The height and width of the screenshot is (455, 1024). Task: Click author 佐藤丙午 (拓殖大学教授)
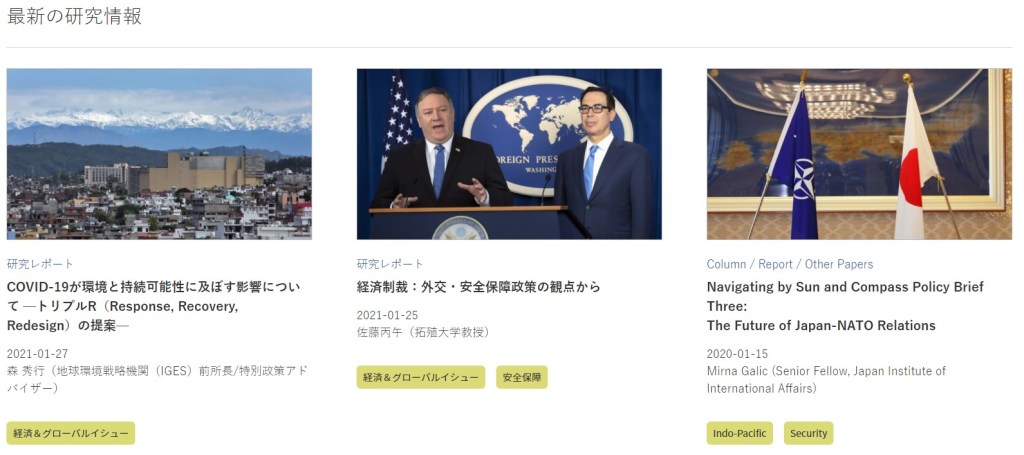423,332
